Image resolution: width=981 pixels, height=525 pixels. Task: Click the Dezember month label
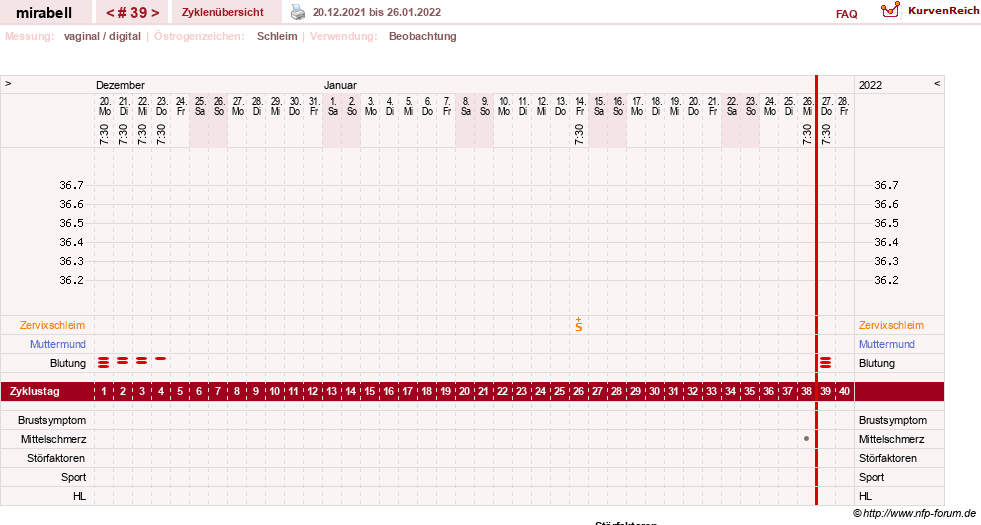tap(120, 85)
